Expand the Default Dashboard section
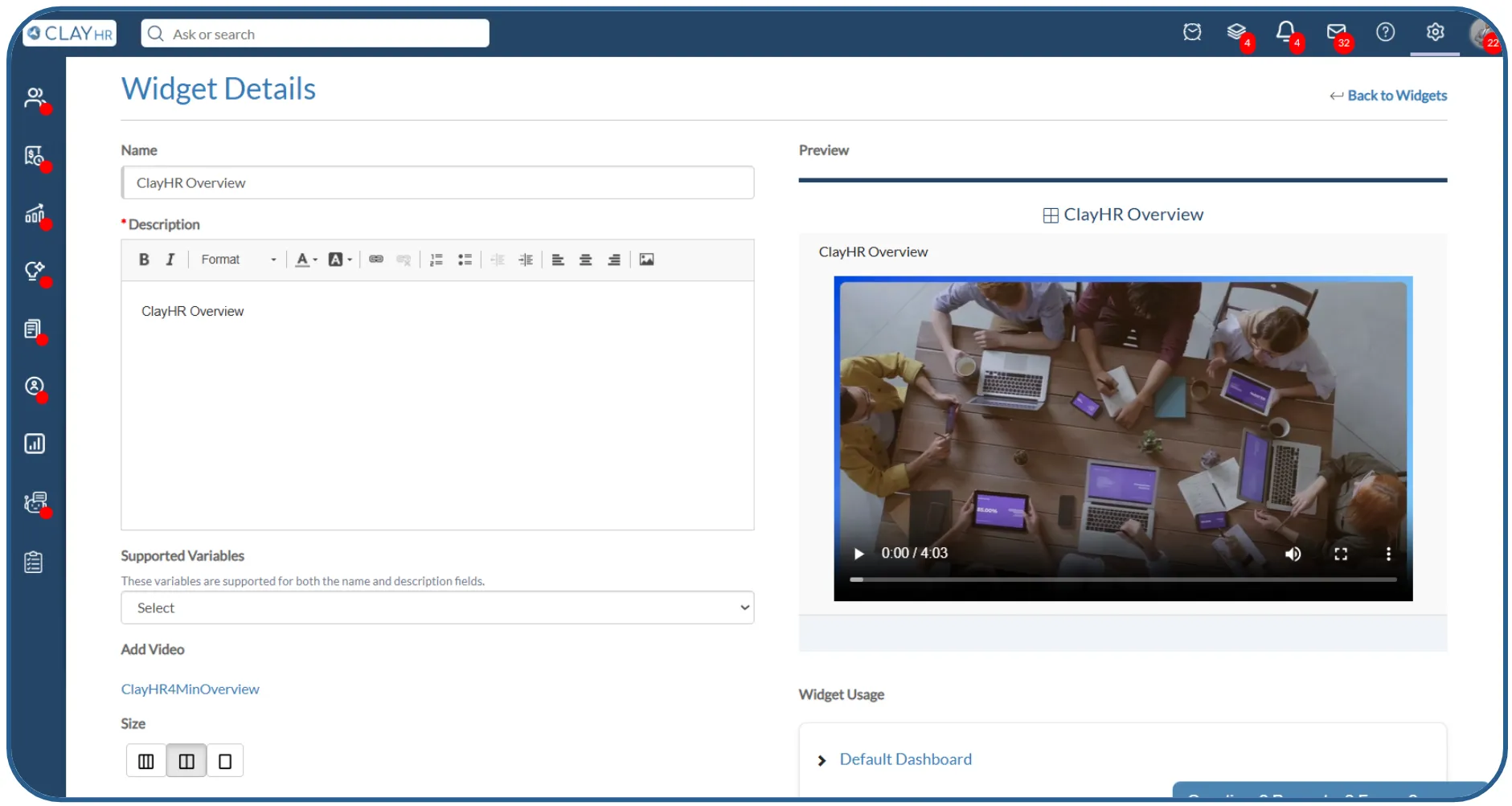 click(822, 760)
